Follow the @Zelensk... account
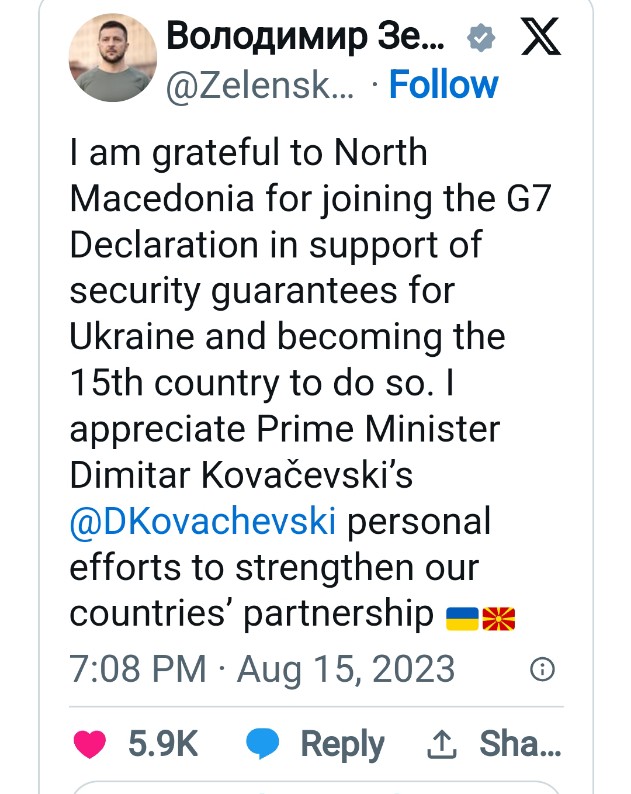This screenshot has height=794, width=631. pos(444,85)
